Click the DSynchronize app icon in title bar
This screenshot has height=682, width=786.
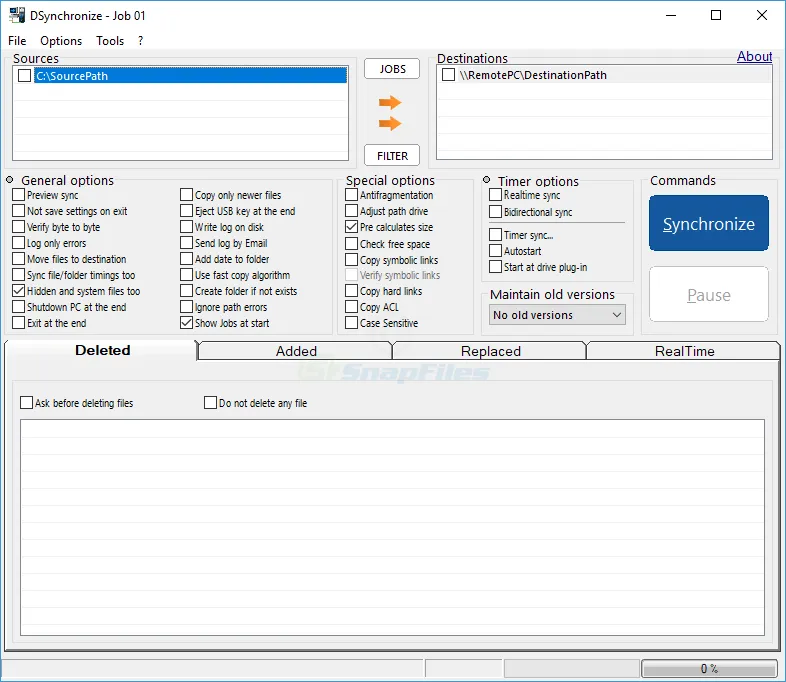tap(17, 15)
